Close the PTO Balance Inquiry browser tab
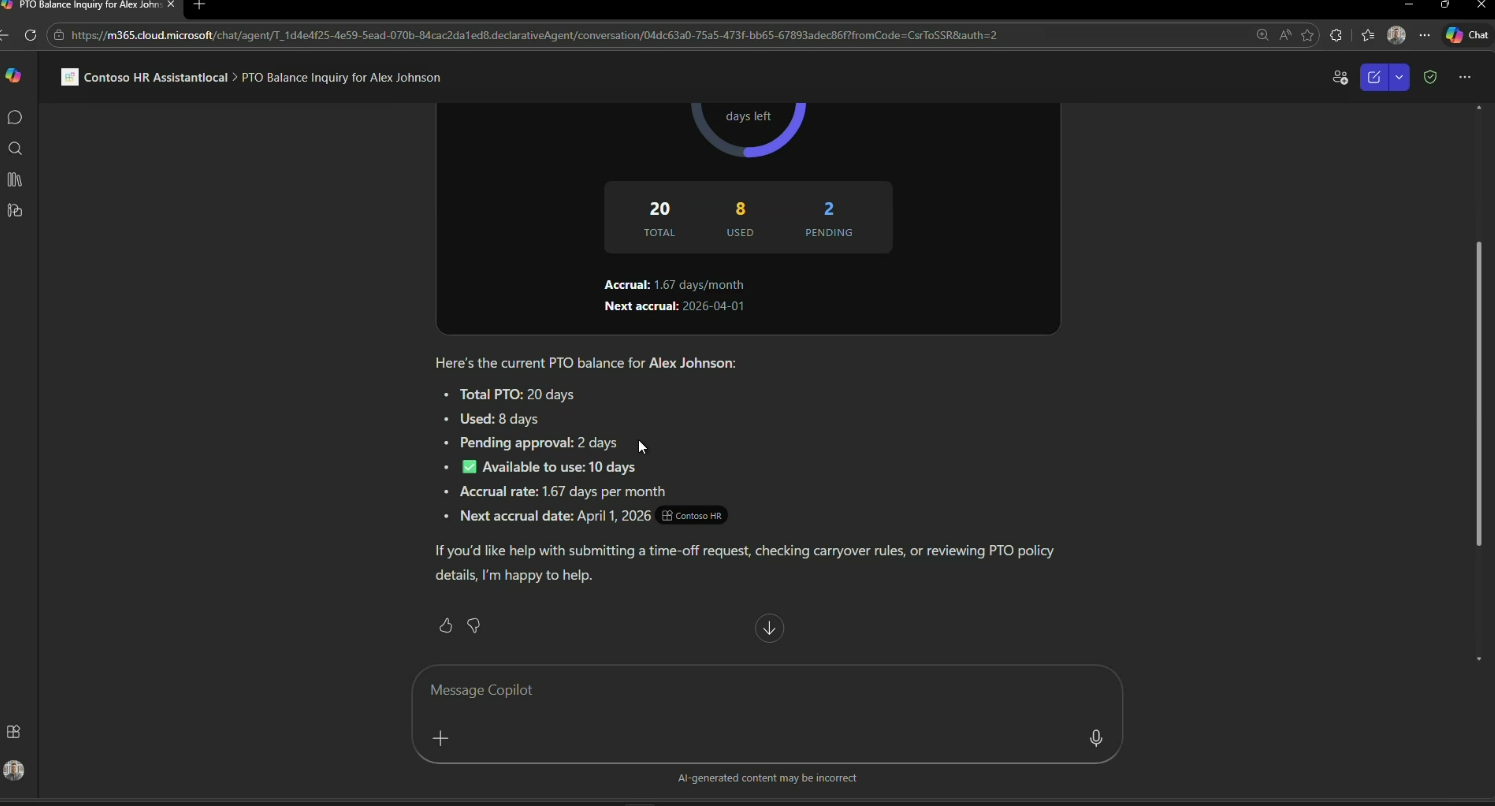 coord(171,5)
